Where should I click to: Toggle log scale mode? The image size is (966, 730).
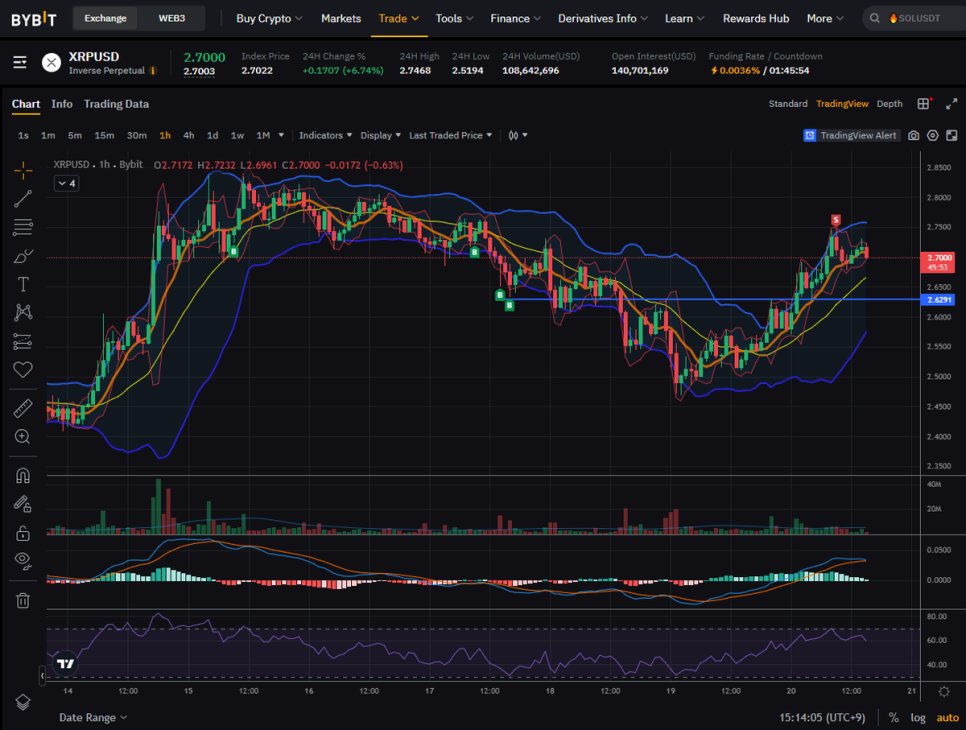coord(918,718)
